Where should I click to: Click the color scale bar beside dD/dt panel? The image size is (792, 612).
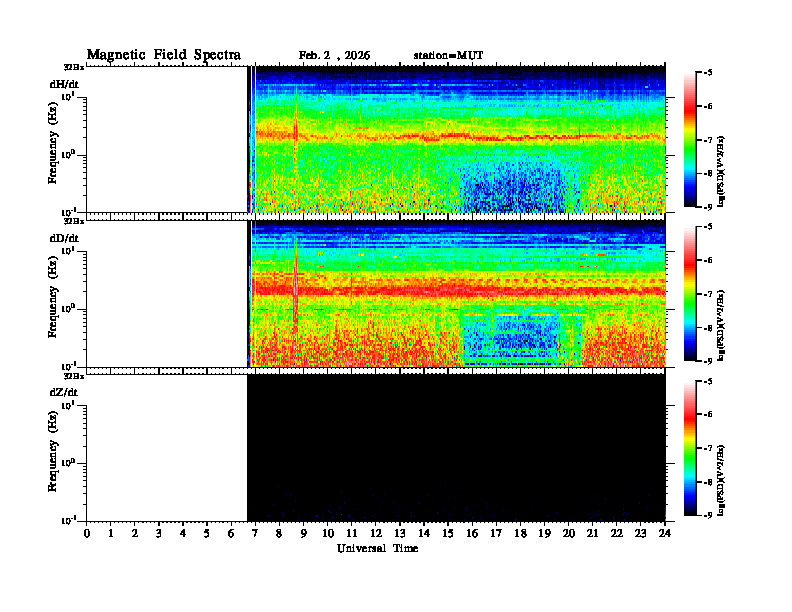(x=690, y=294)
